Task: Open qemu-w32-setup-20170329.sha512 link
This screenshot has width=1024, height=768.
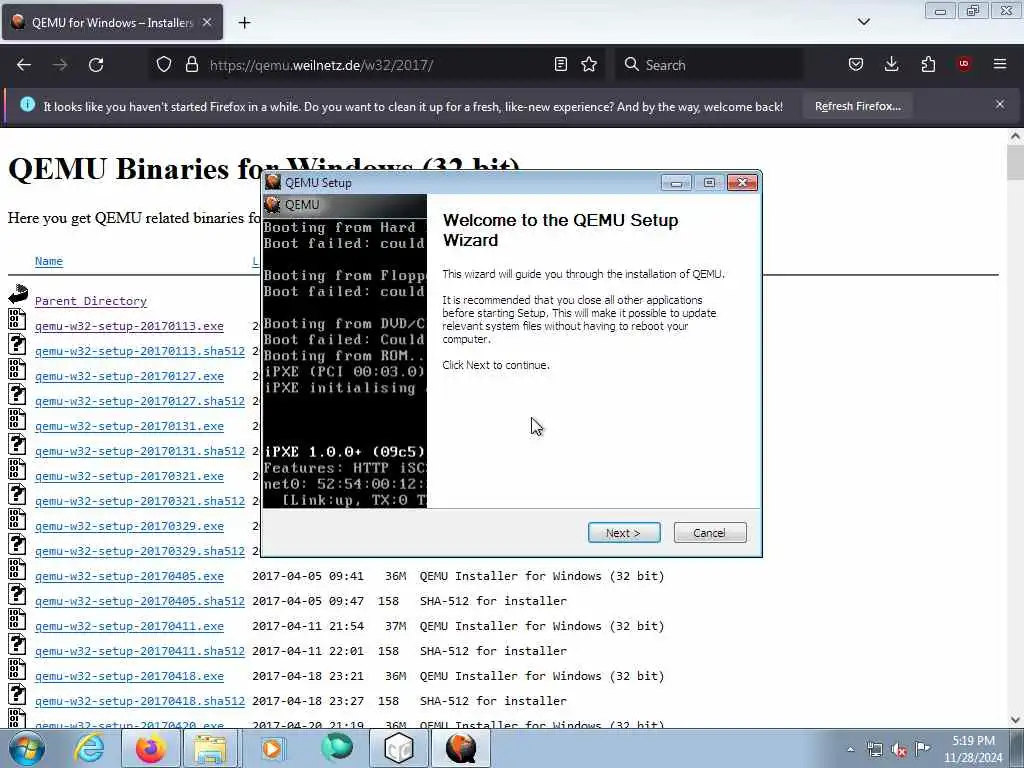Action: point(140,551)
